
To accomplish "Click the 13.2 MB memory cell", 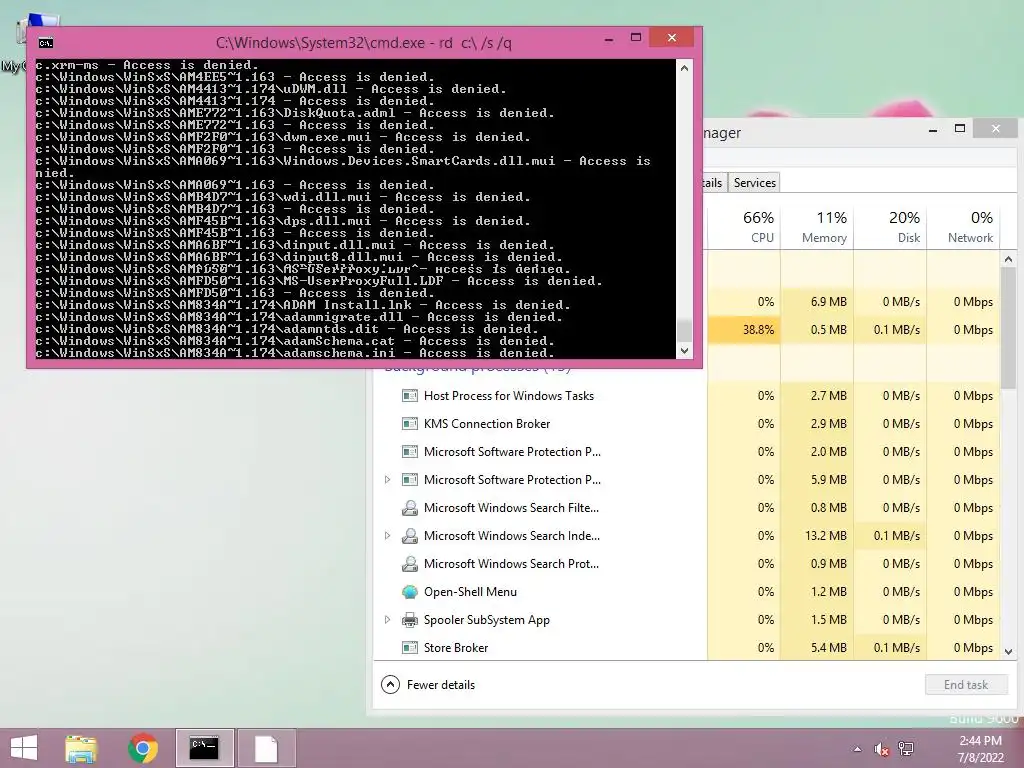I will coord(817,536).
